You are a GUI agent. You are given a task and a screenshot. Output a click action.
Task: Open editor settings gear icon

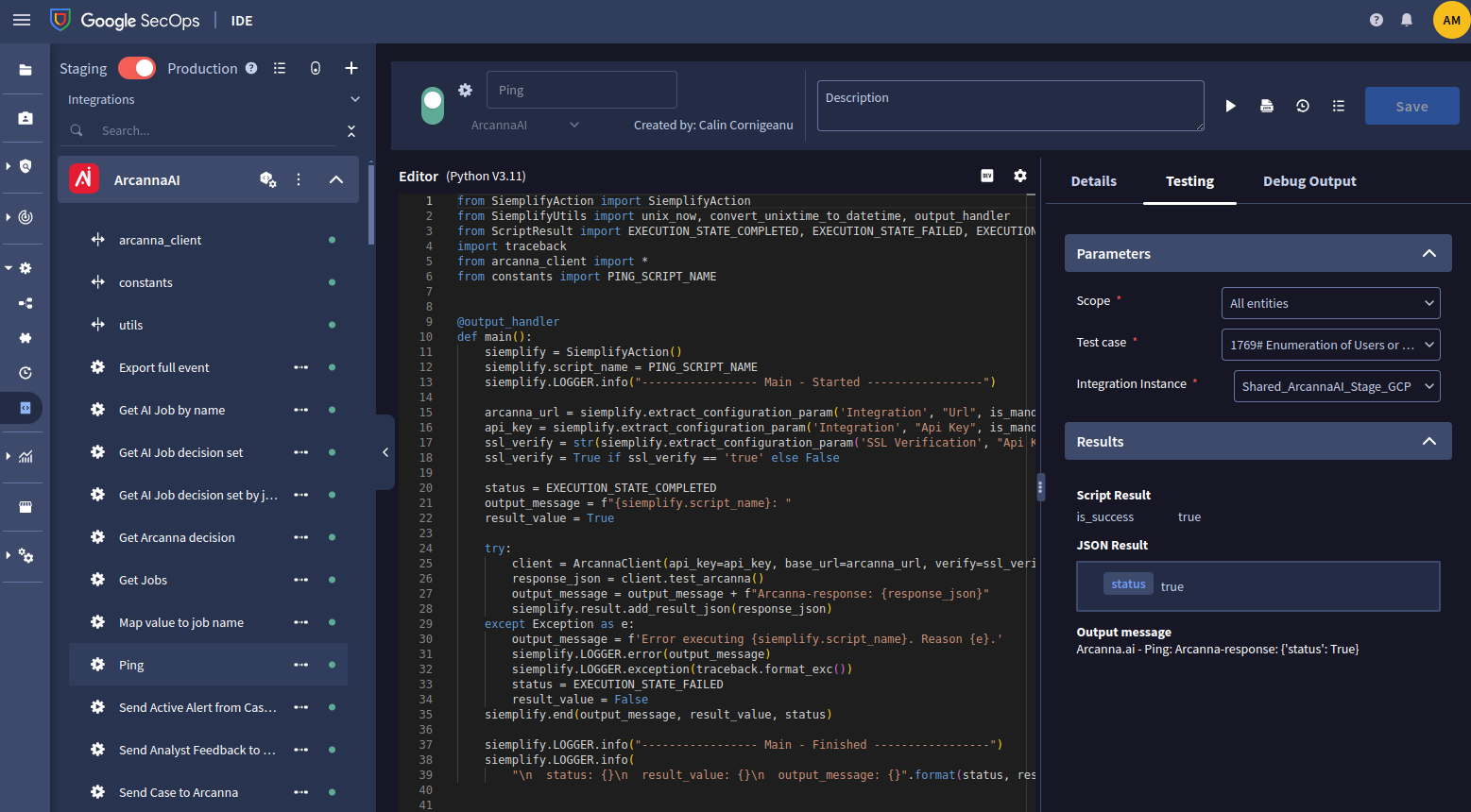point(1020,176)
